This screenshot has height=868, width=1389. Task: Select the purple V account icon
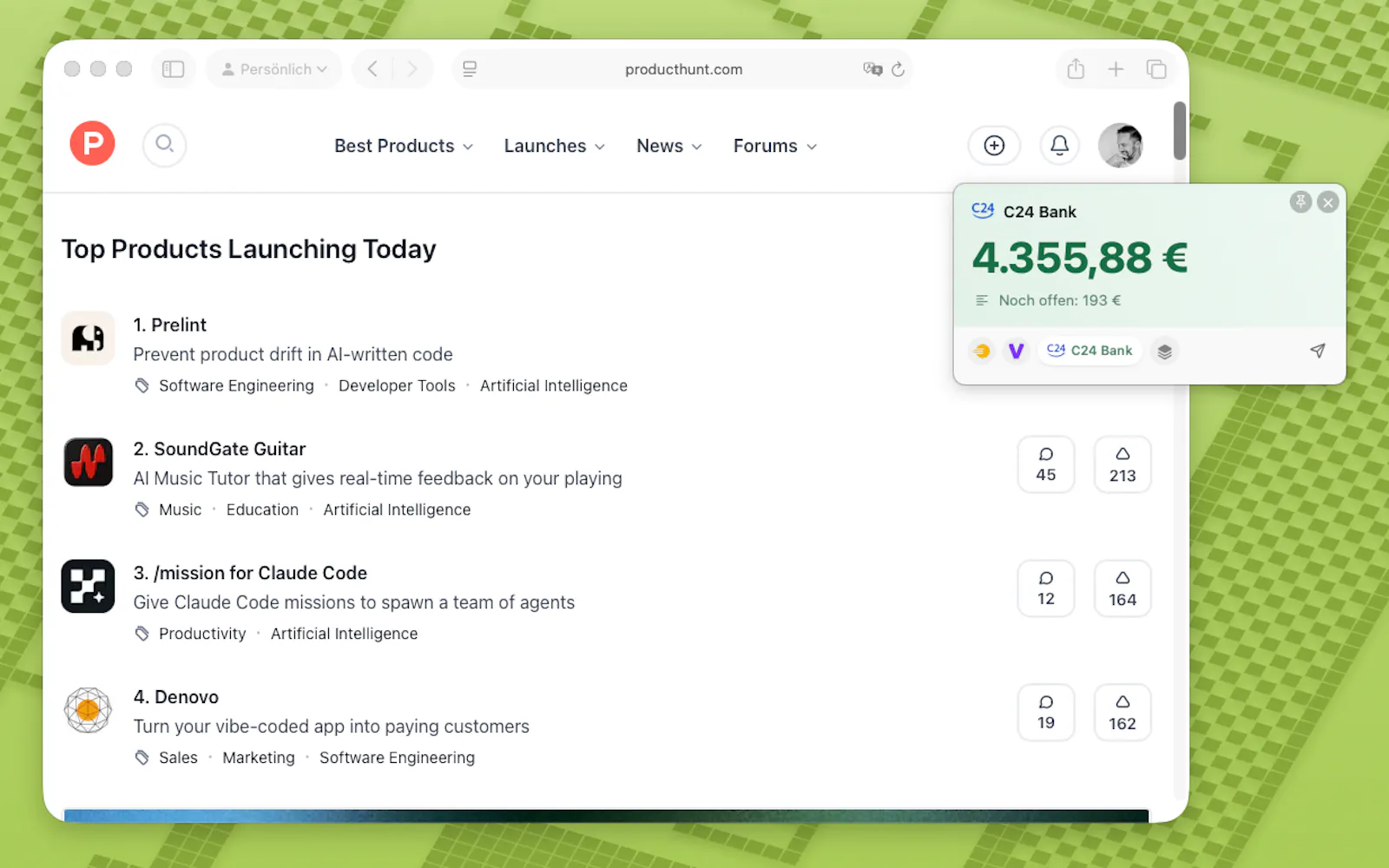tap(1016, 351)
